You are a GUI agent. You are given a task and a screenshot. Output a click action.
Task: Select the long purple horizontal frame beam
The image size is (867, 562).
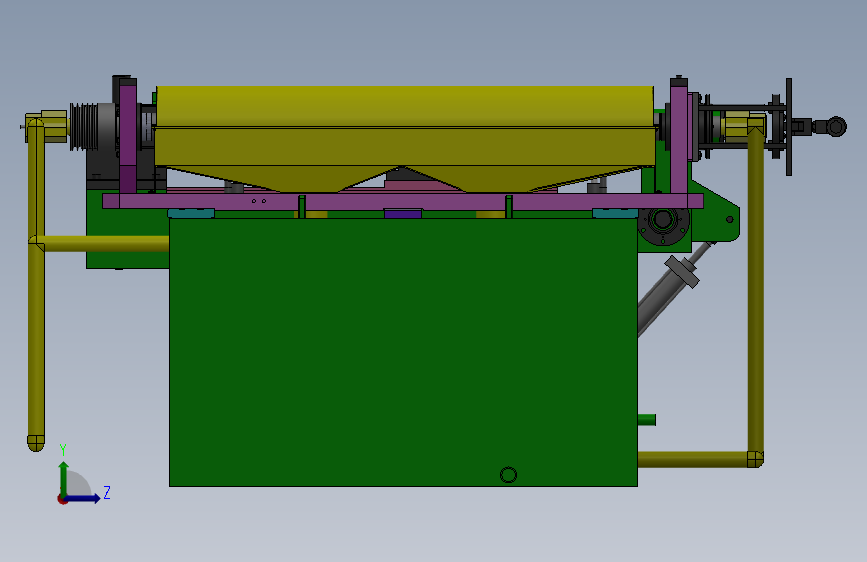(x=403, y=201)
